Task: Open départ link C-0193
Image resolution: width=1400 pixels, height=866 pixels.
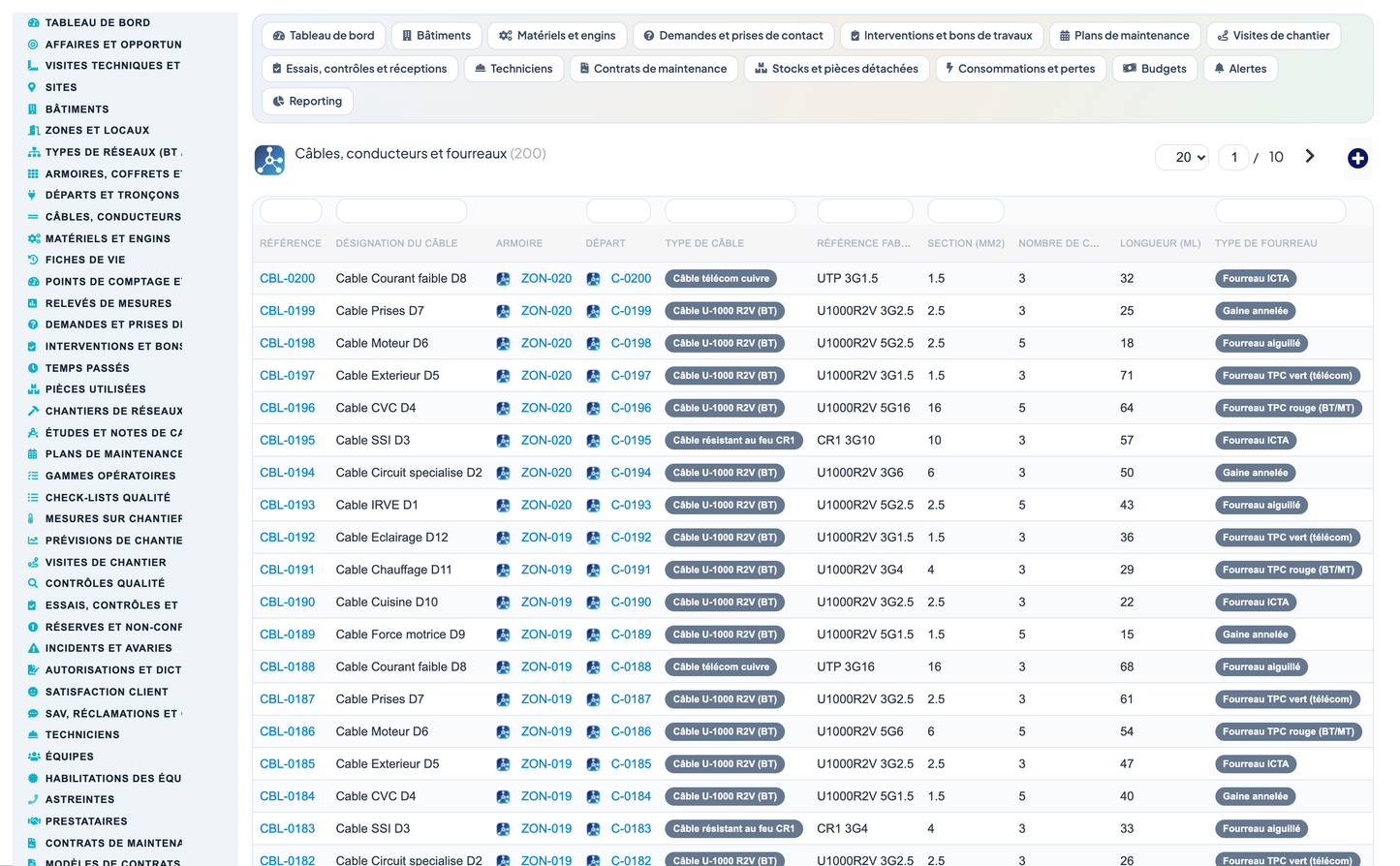Action: 631,506
